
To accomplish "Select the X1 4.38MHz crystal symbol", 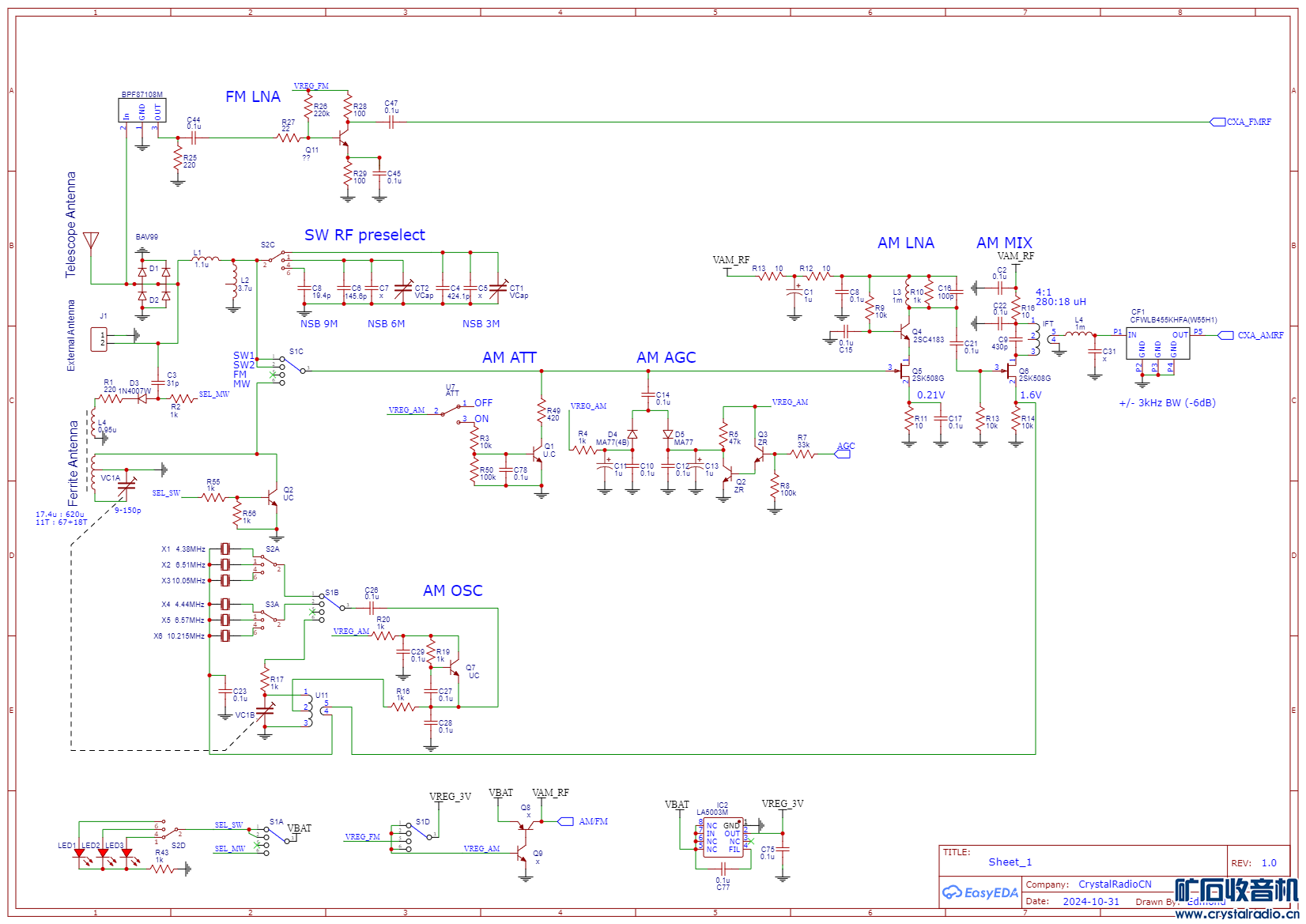I will point(225,549).
